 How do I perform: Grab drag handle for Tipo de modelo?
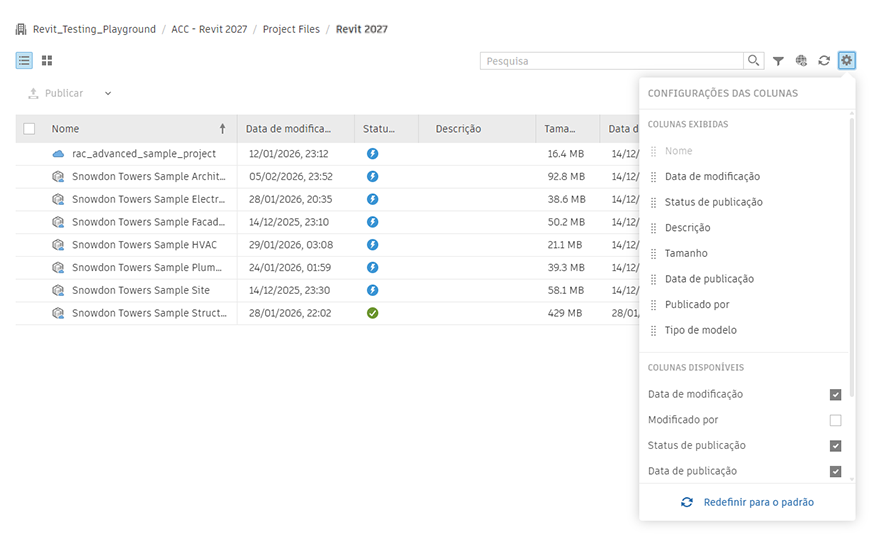653,331
